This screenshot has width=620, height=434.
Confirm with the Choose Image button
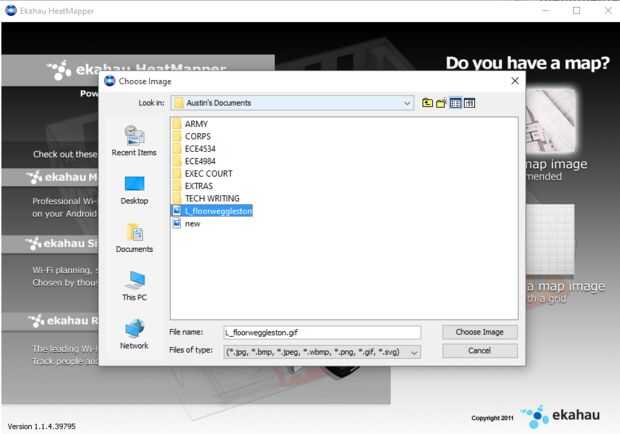tap(480, 332)
